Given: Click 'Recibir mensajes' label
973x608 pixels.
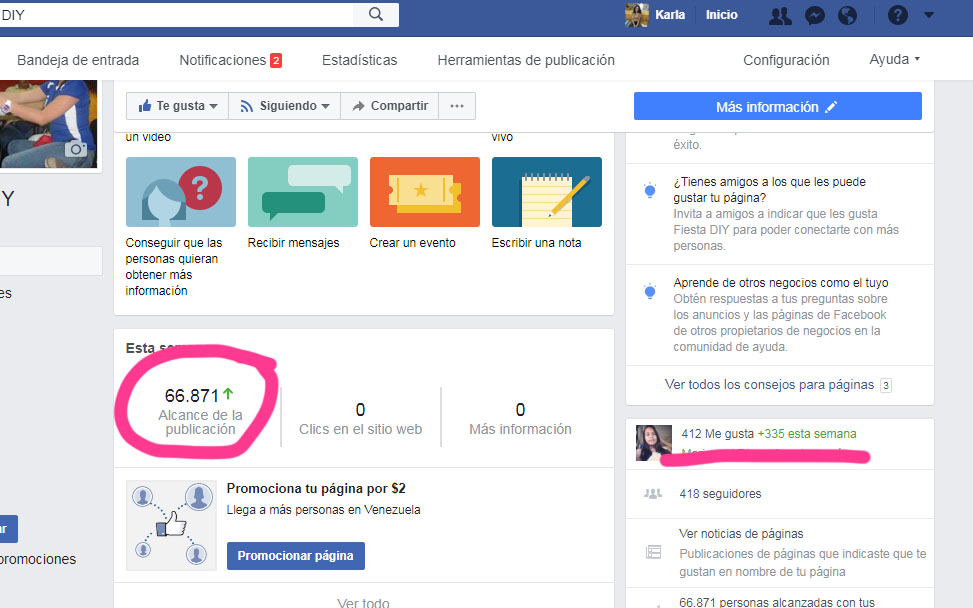Looking at the screenshot, I should [294, 243].
